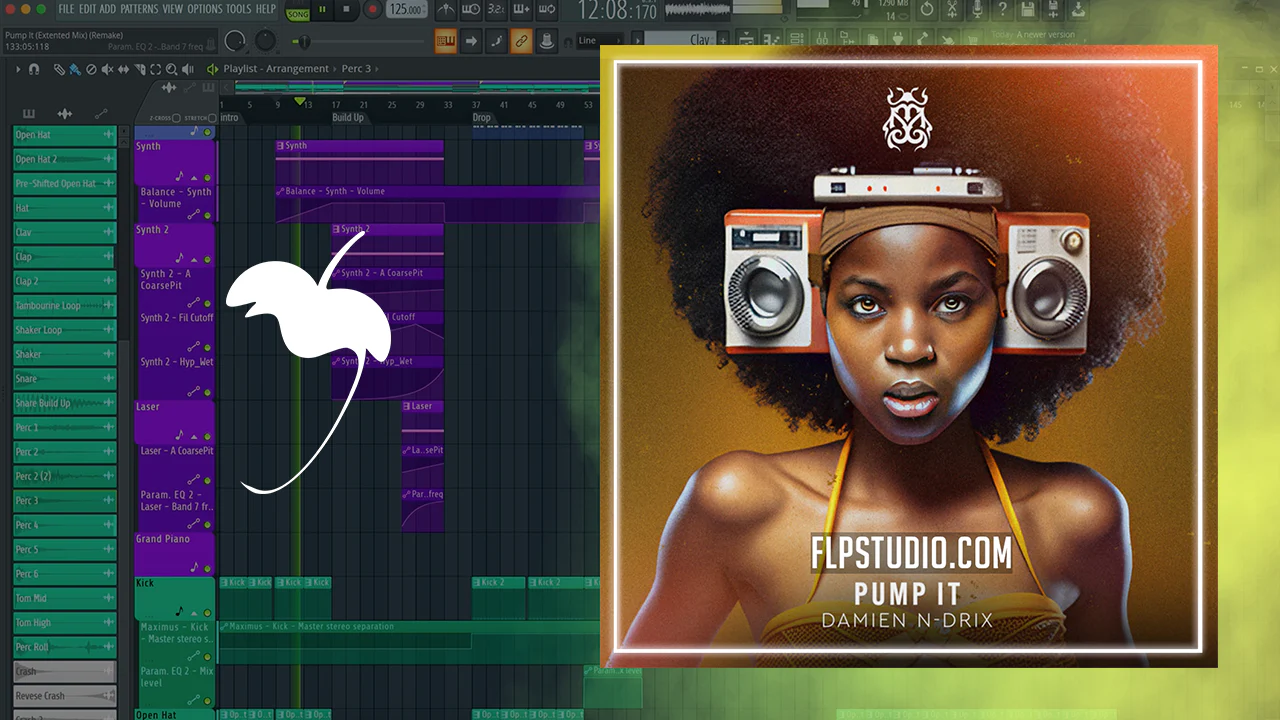Click the countdown before recording icon
Image resolution: width=1280 pixels, height=720 pixels.
[496, 10]
